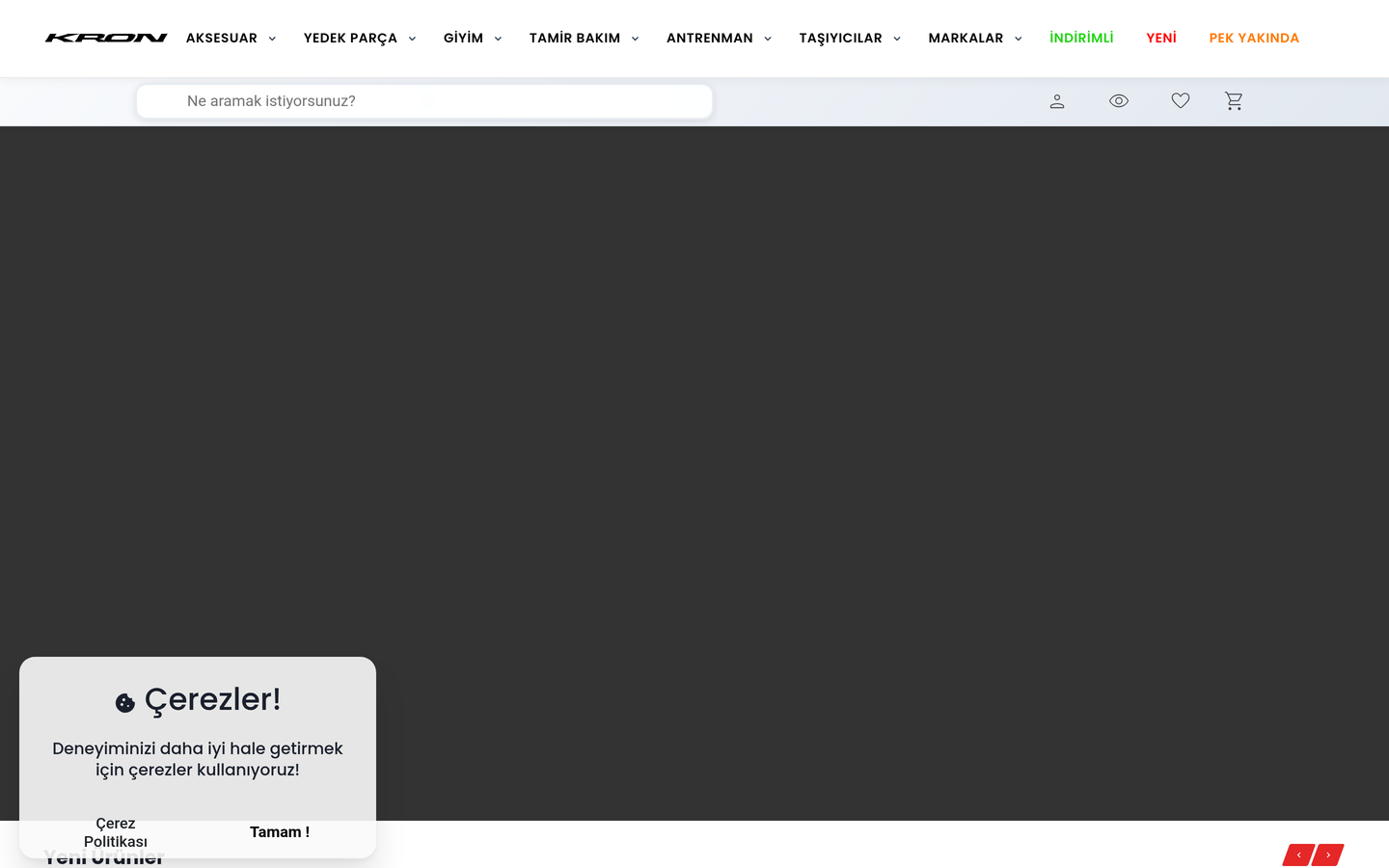The width and height of the screenshot is (1389, 868).
Task: Expand the YEDEK PARÇA dropdown chevron
Action: (412, 39)
